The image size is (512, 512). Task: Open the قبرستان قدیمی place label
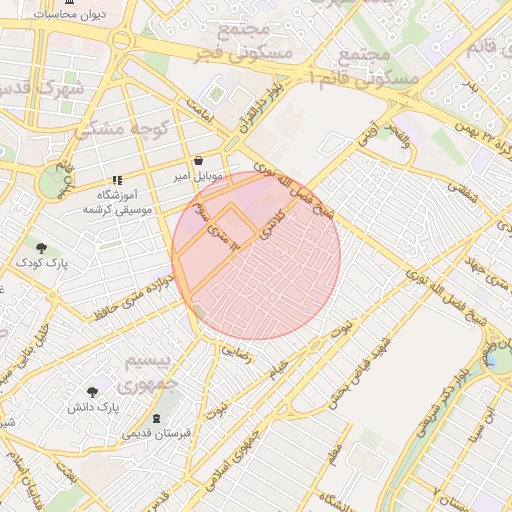tap(156, 434)
